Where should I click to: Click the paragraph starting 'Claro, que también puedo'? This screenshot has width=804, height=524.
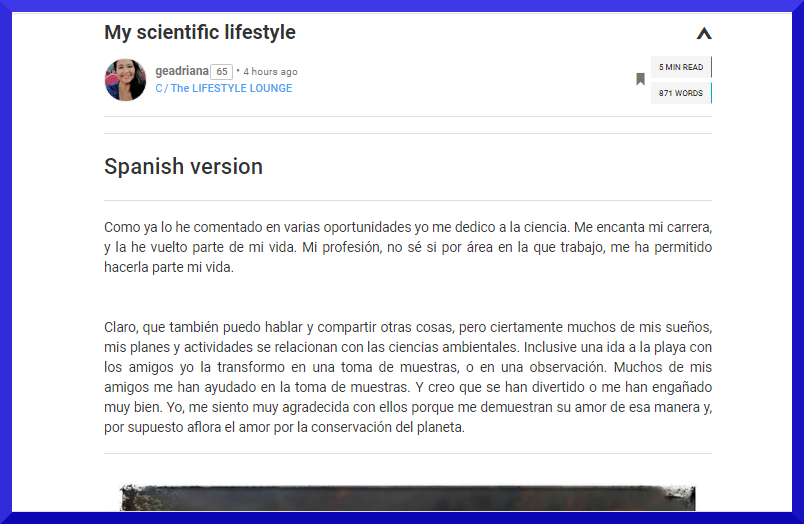pos(408,377)
